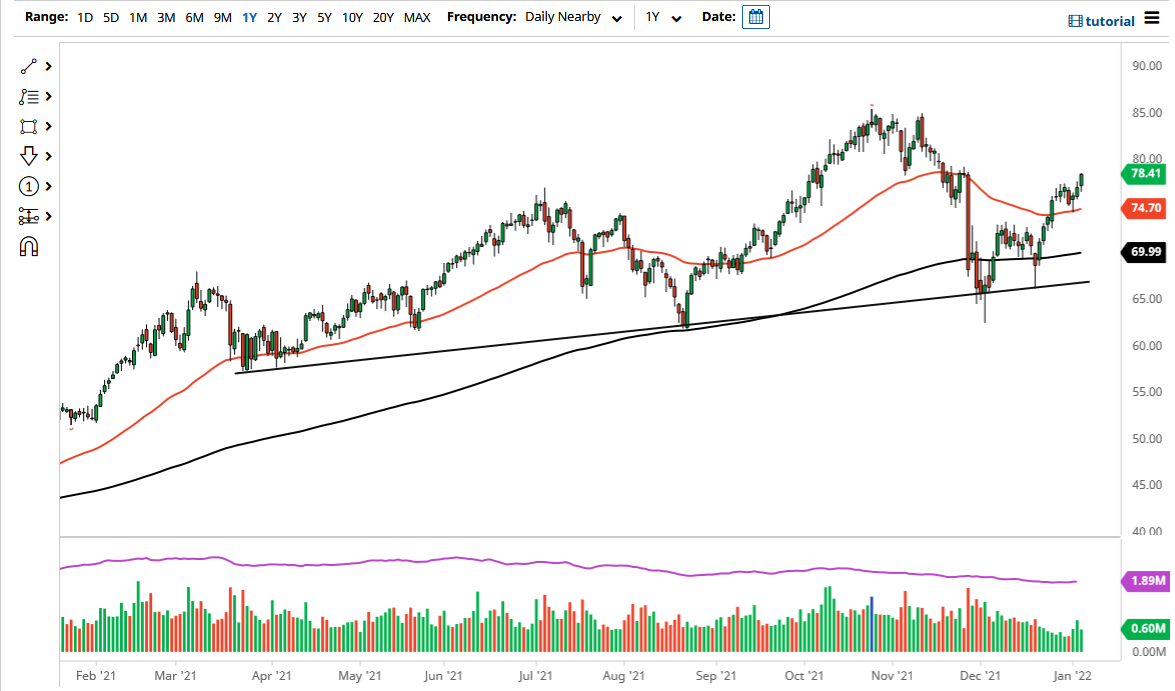1175x691 pixels.
Task: Click the MAX range button
Action: point(417,17)
